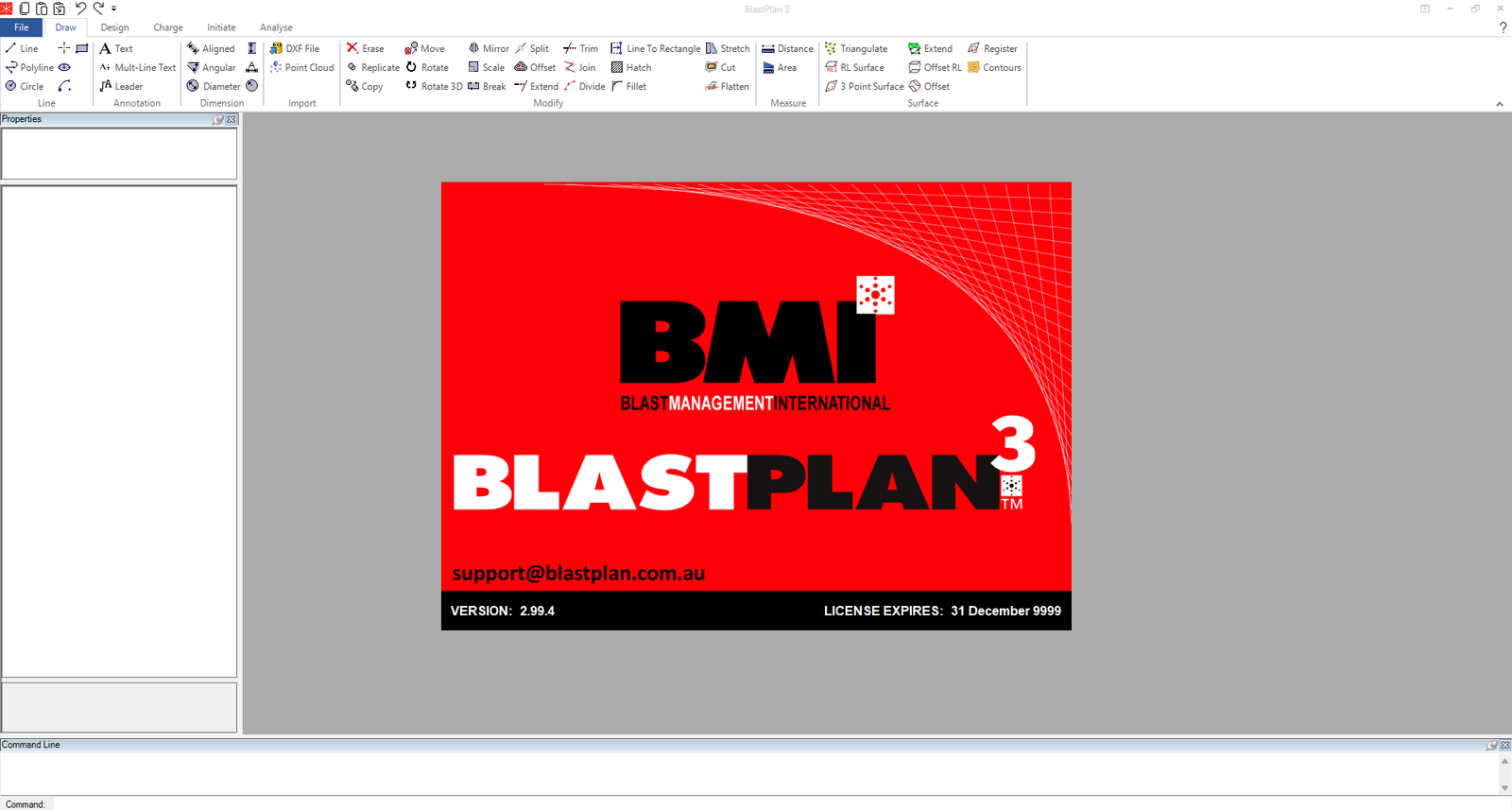
Task: Activate the Copy tool
Action: (365, 86)
